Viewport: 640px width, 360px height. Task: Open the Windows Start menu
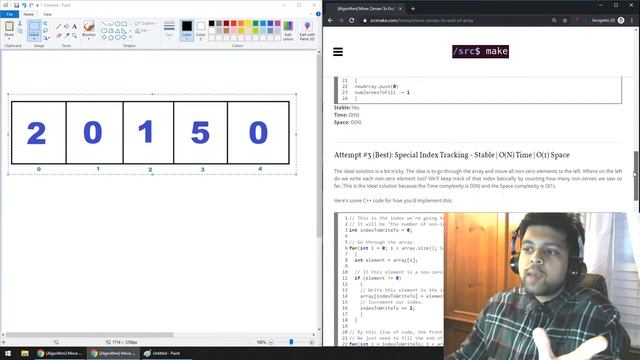tap(8, 353)
